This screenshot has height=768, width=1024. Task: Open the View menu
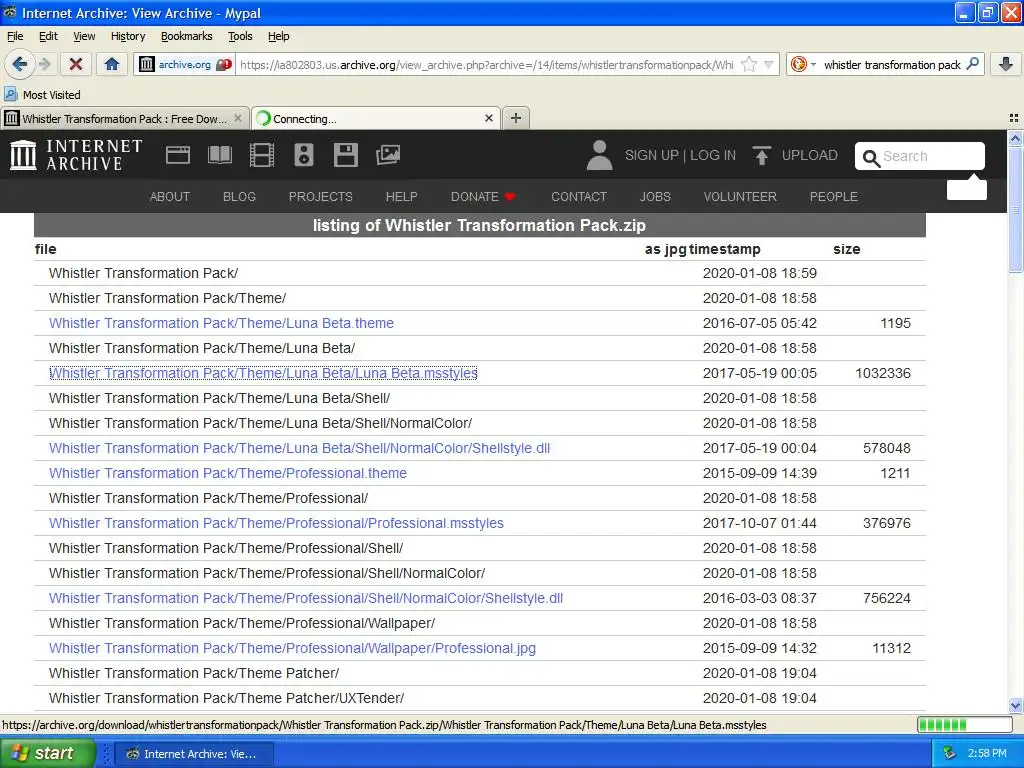pos(84,36)
